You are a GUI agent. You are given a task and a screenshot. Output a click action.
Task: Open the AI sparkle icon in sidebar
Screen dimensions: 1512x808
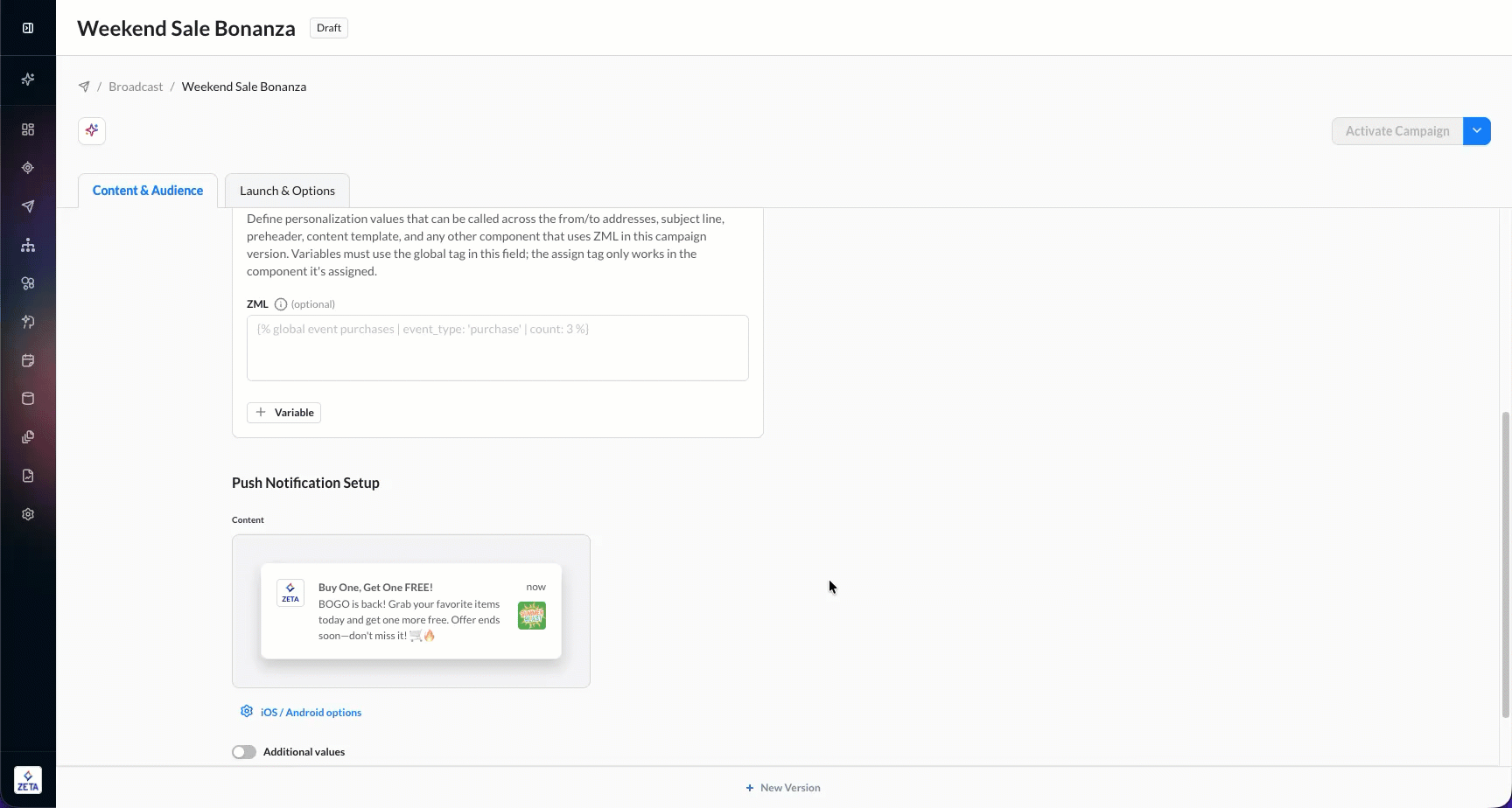(x=28, y=80)
